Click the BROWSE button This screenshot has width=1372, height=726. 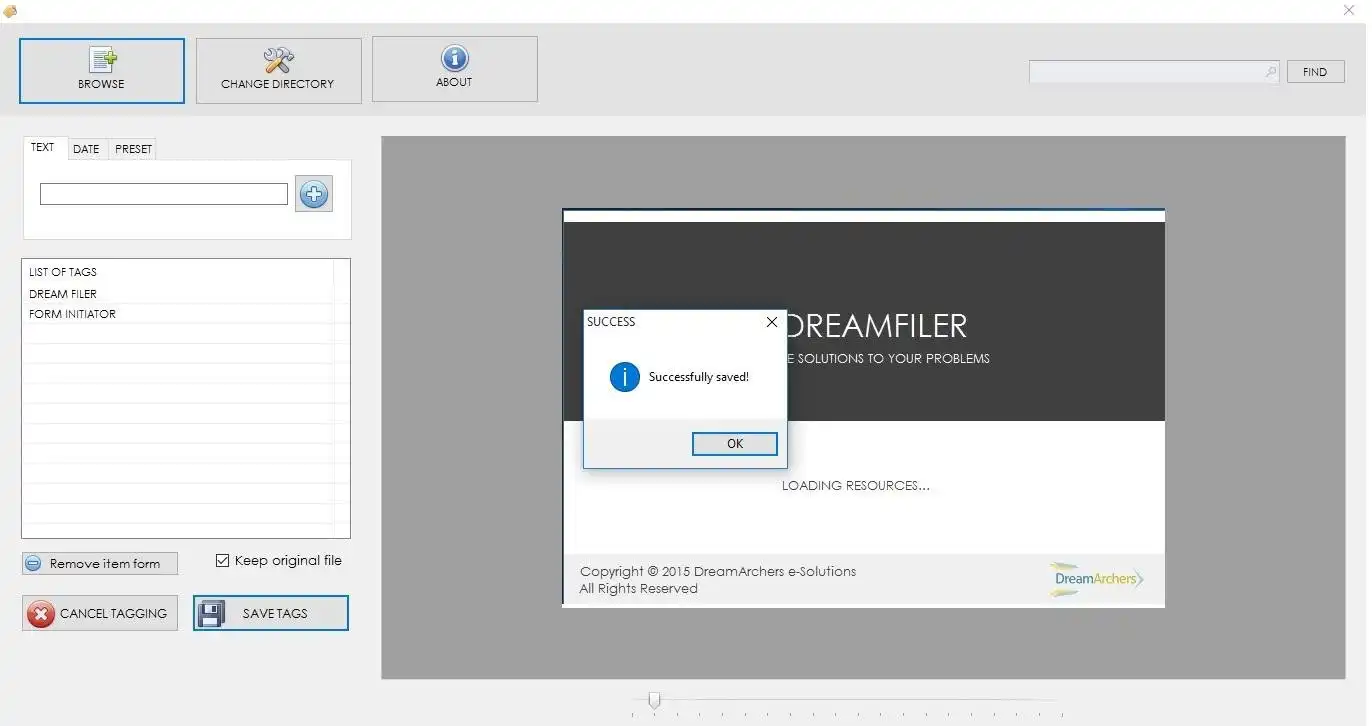(x=102, y=71)
